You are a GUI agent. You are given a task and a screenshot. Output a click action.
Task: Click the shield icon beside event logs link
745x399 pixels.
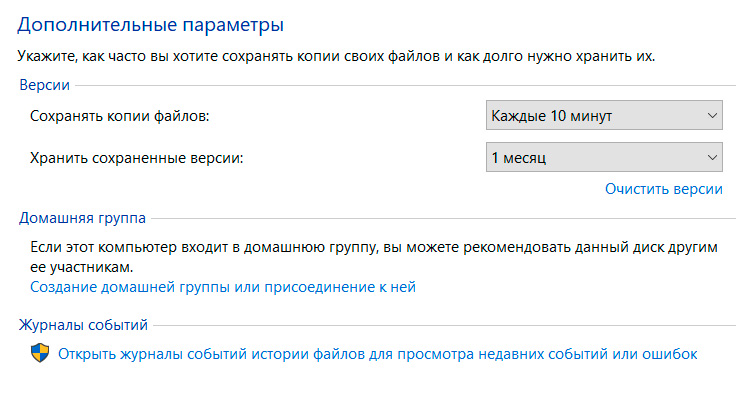point(40,353)
